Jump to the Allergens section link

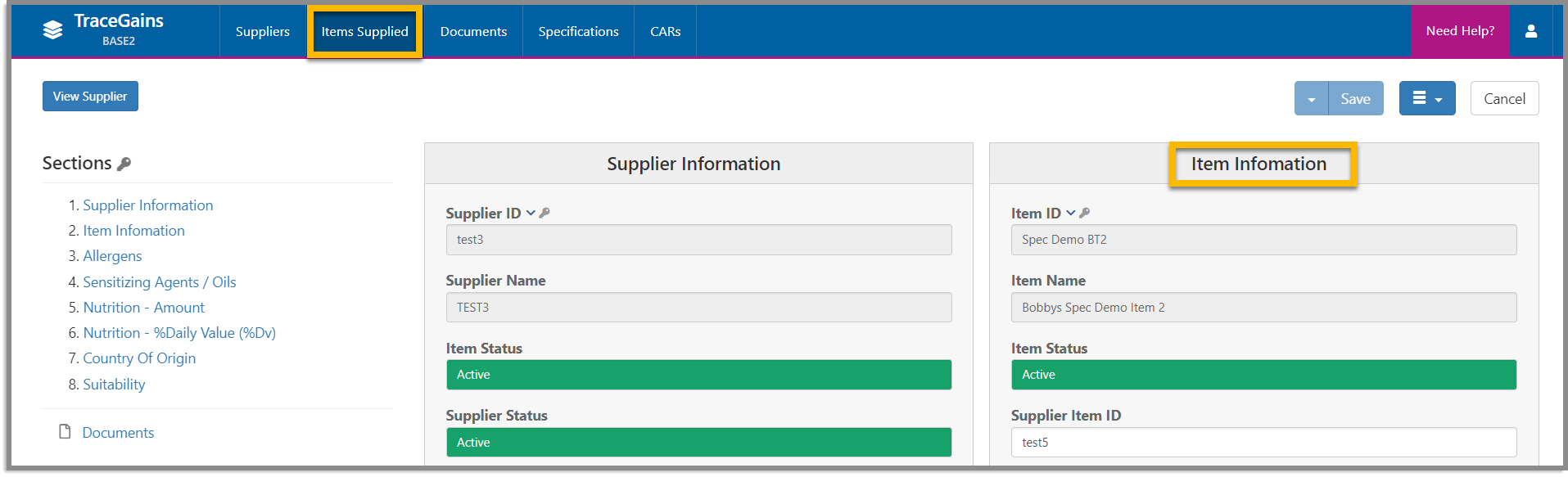112,256
